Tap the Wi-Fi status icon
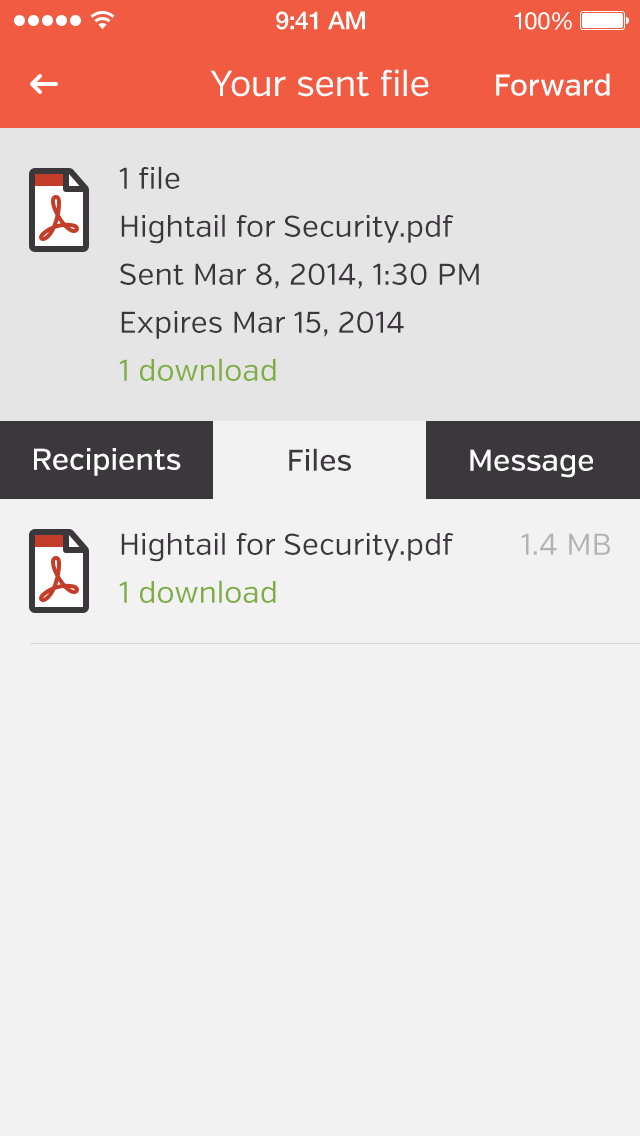 pyautogui.click(x=102, y=21)
